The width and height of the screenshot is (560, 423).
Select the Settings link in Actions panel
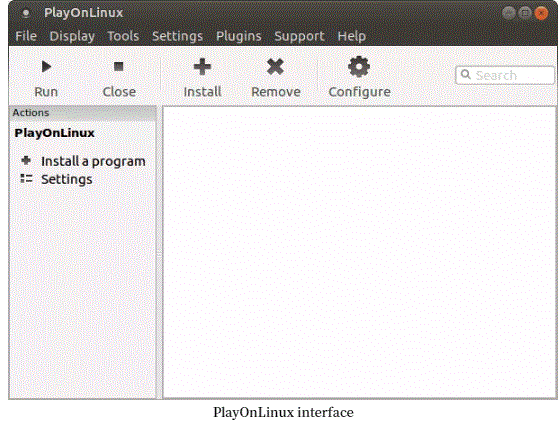[67, 179]
